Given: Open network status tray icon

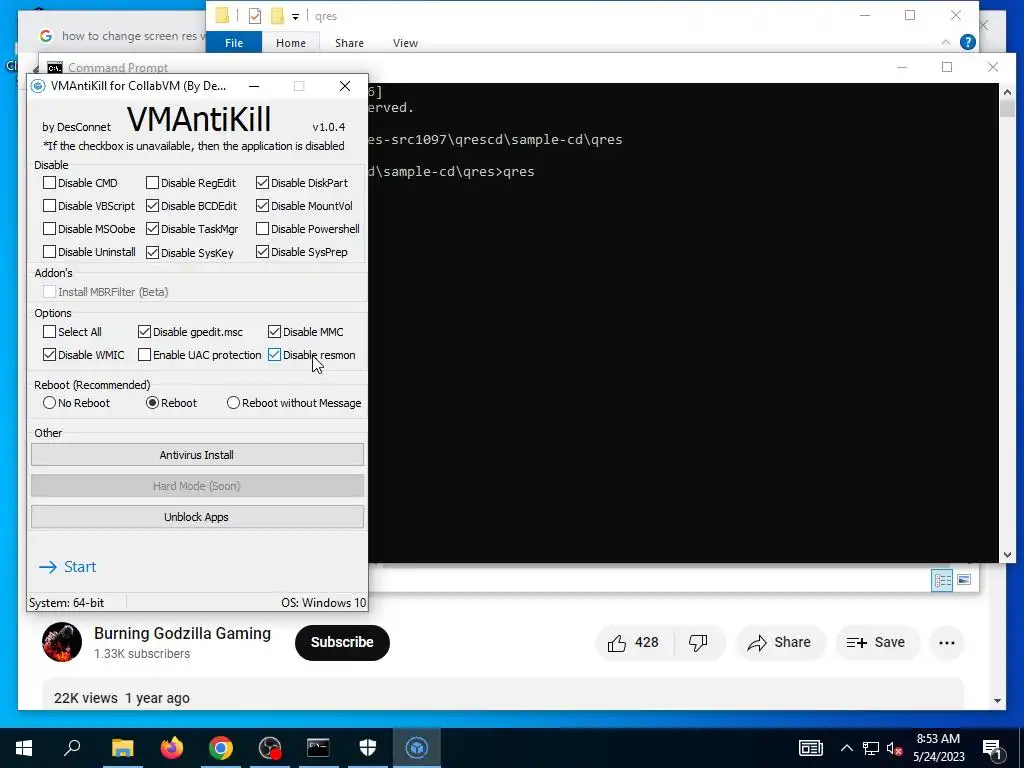Looking at the screenshot, I should pos(870,748).
